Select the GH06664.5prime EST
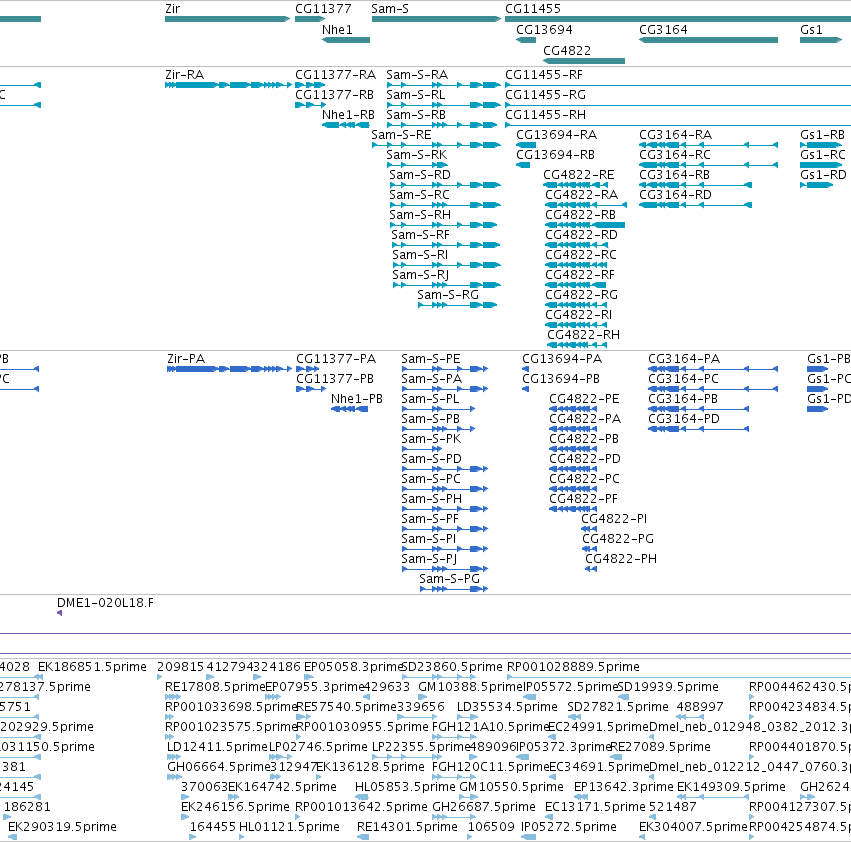The height and width of the screenshot is (842, 851). point(174,777)
